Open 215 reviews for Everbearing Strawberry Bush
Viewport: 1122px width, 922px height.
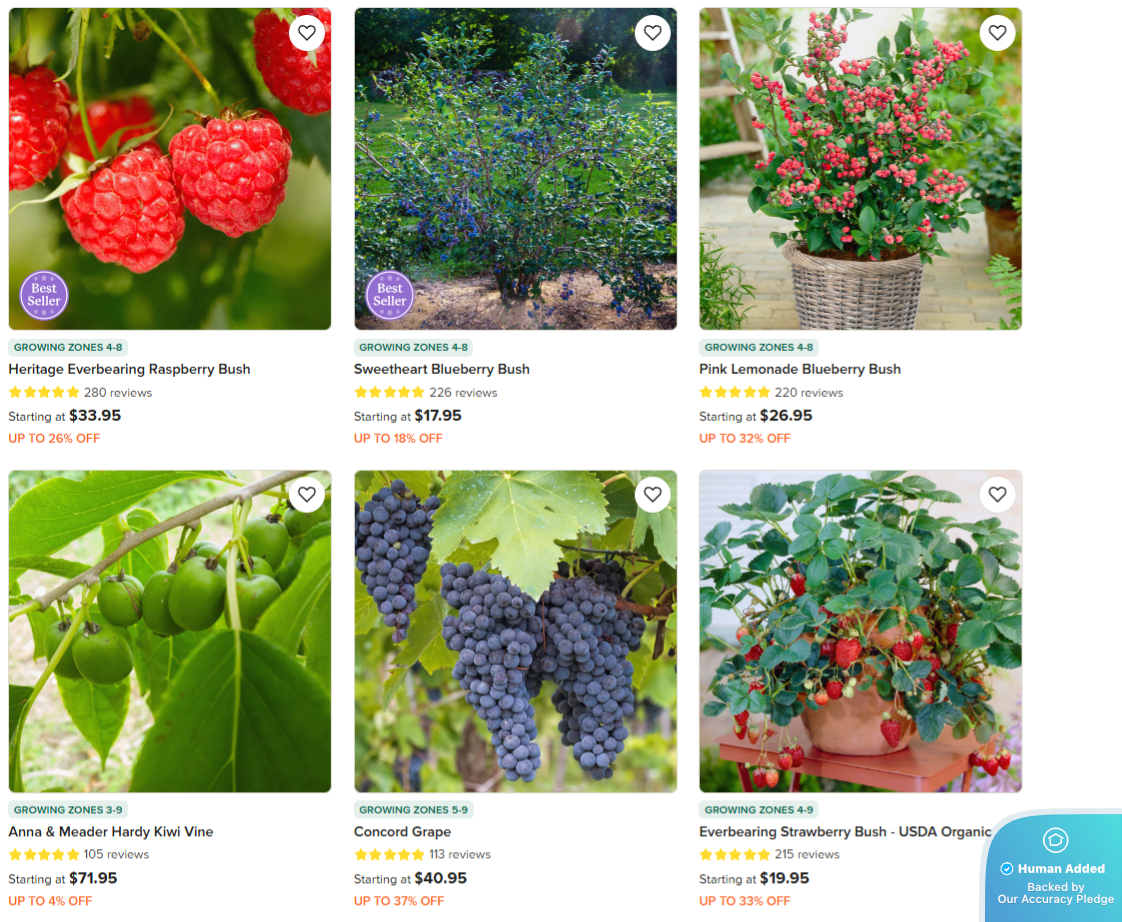coord(769,854)
